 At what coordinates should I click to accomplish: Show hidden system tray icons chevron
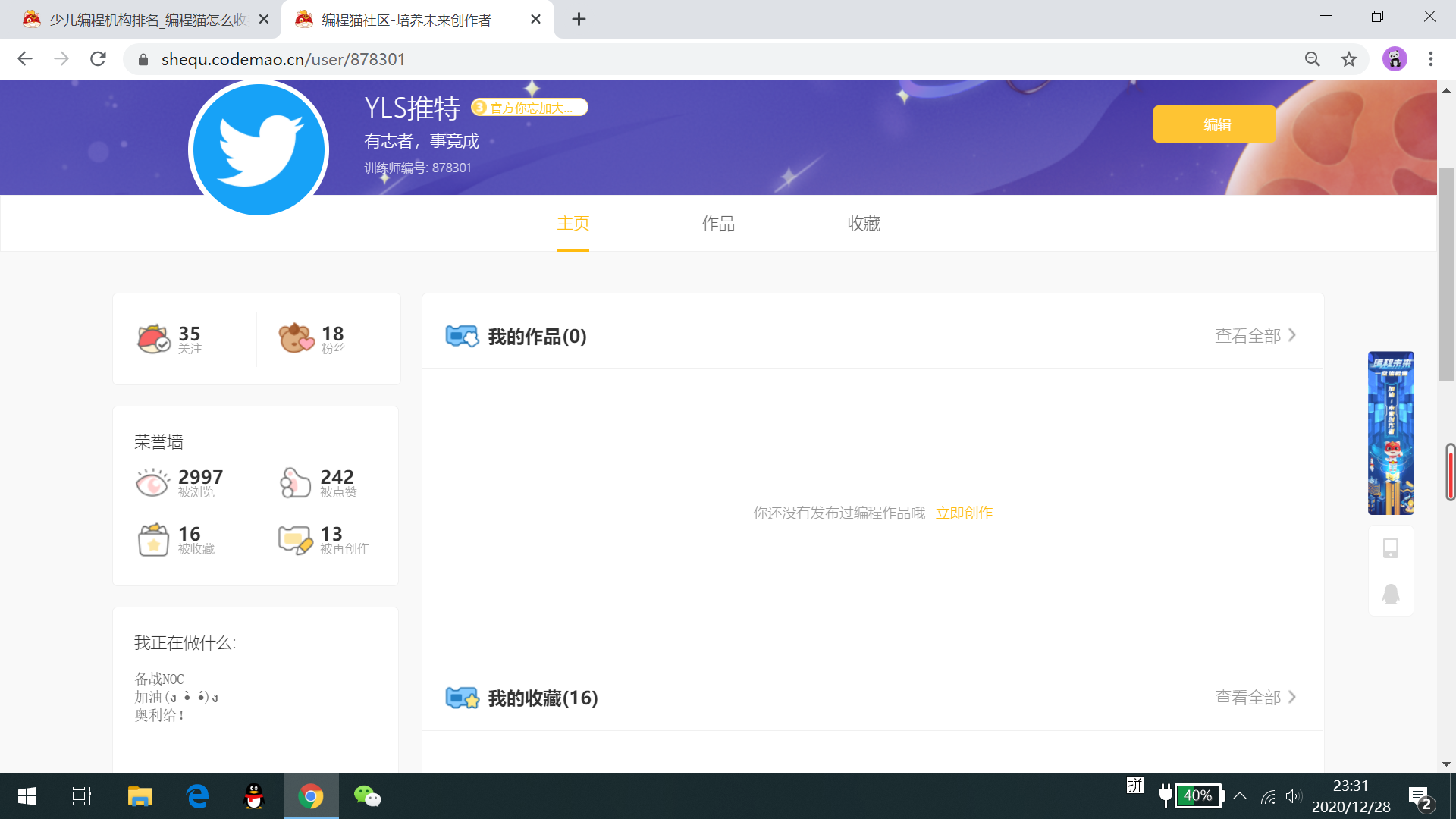[x=1240, y=796]
